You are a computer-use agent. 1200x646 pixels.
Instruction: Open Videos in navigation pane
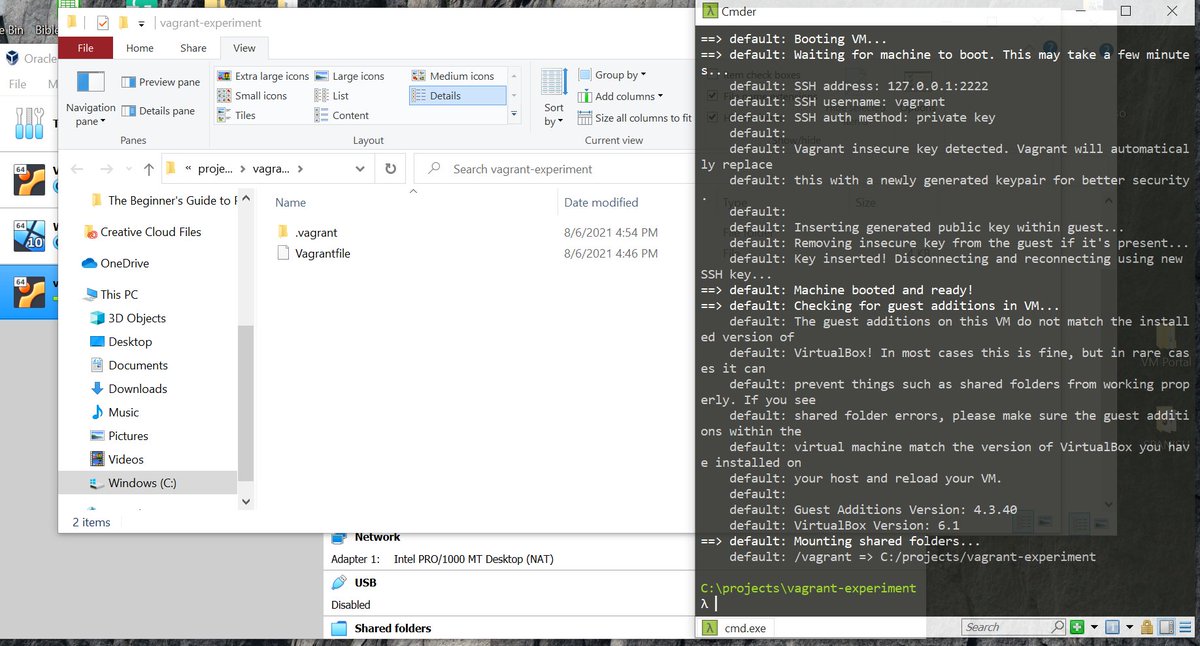click(117, 459)
